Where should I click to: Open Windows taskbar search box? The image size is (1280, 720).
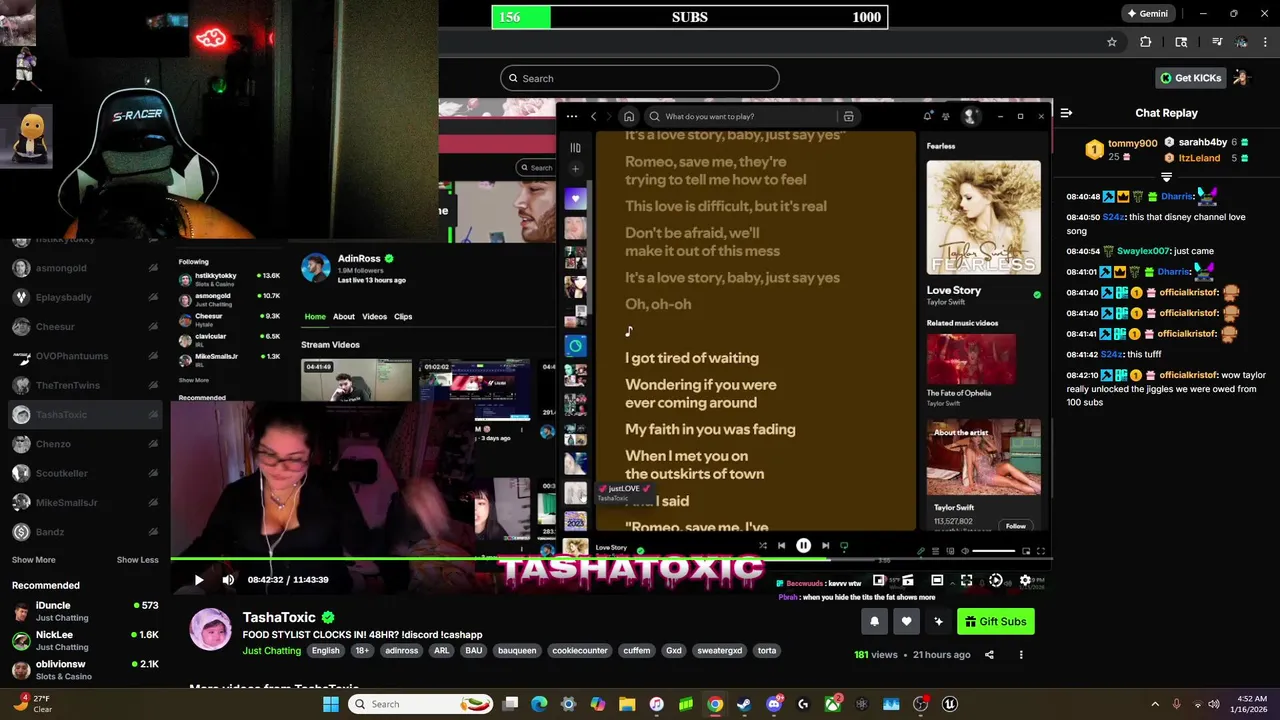pos(422,704)
